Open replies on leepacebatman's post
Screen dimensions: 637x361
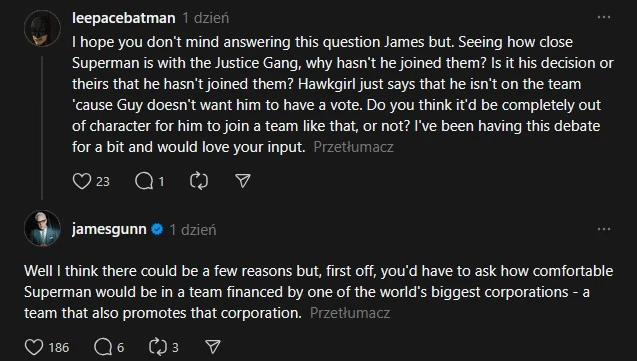pos(144,181)
